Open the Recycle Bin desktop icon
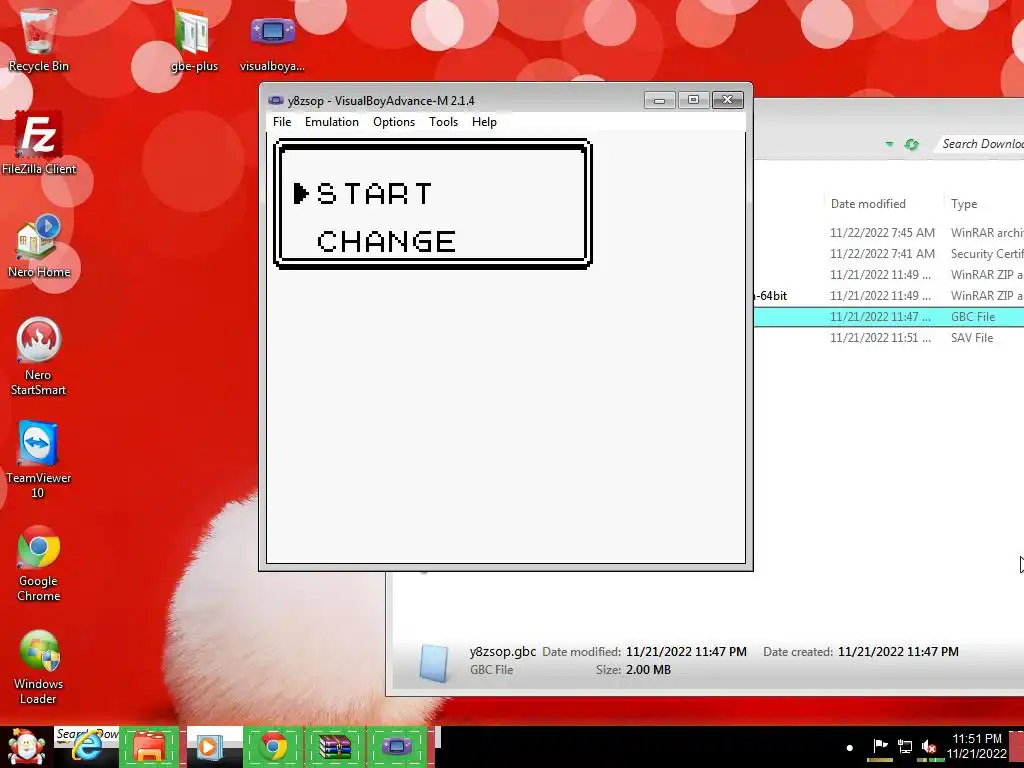Viewport: 1024px width, 768px height. (x=39, y=40)
